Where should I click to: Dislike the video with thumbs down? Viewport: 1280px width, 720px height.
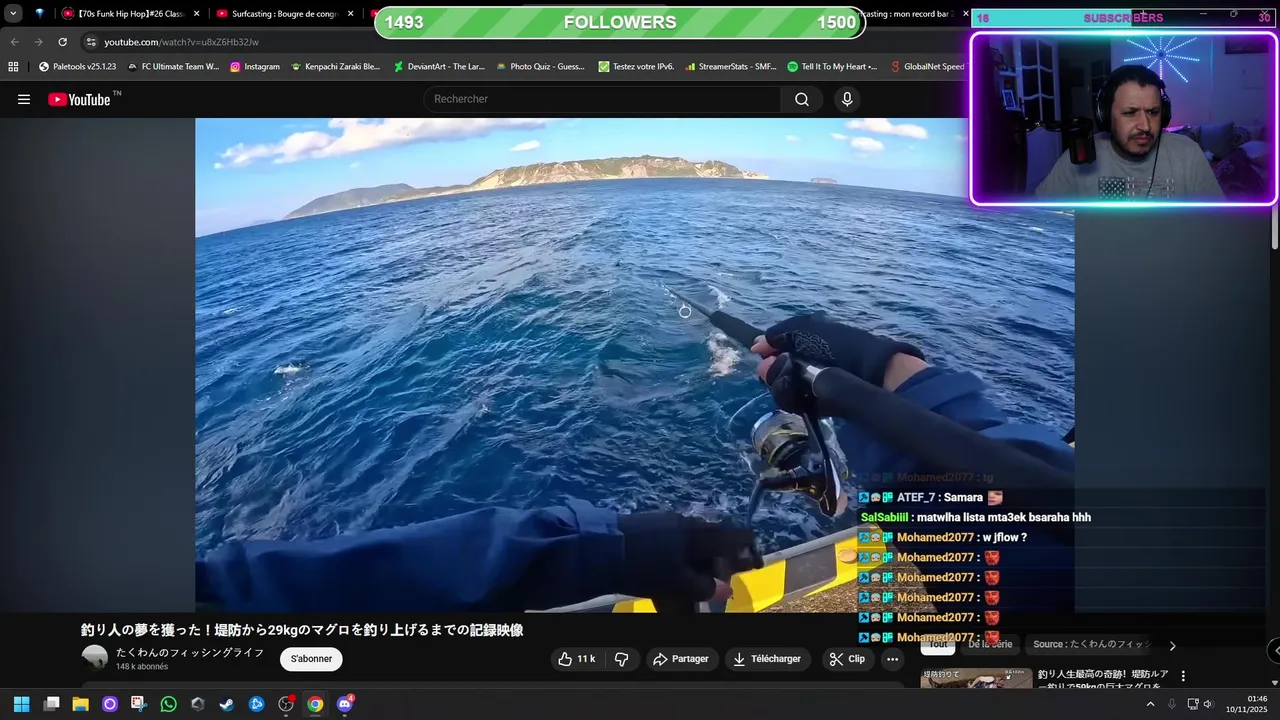tap(621, 659)
